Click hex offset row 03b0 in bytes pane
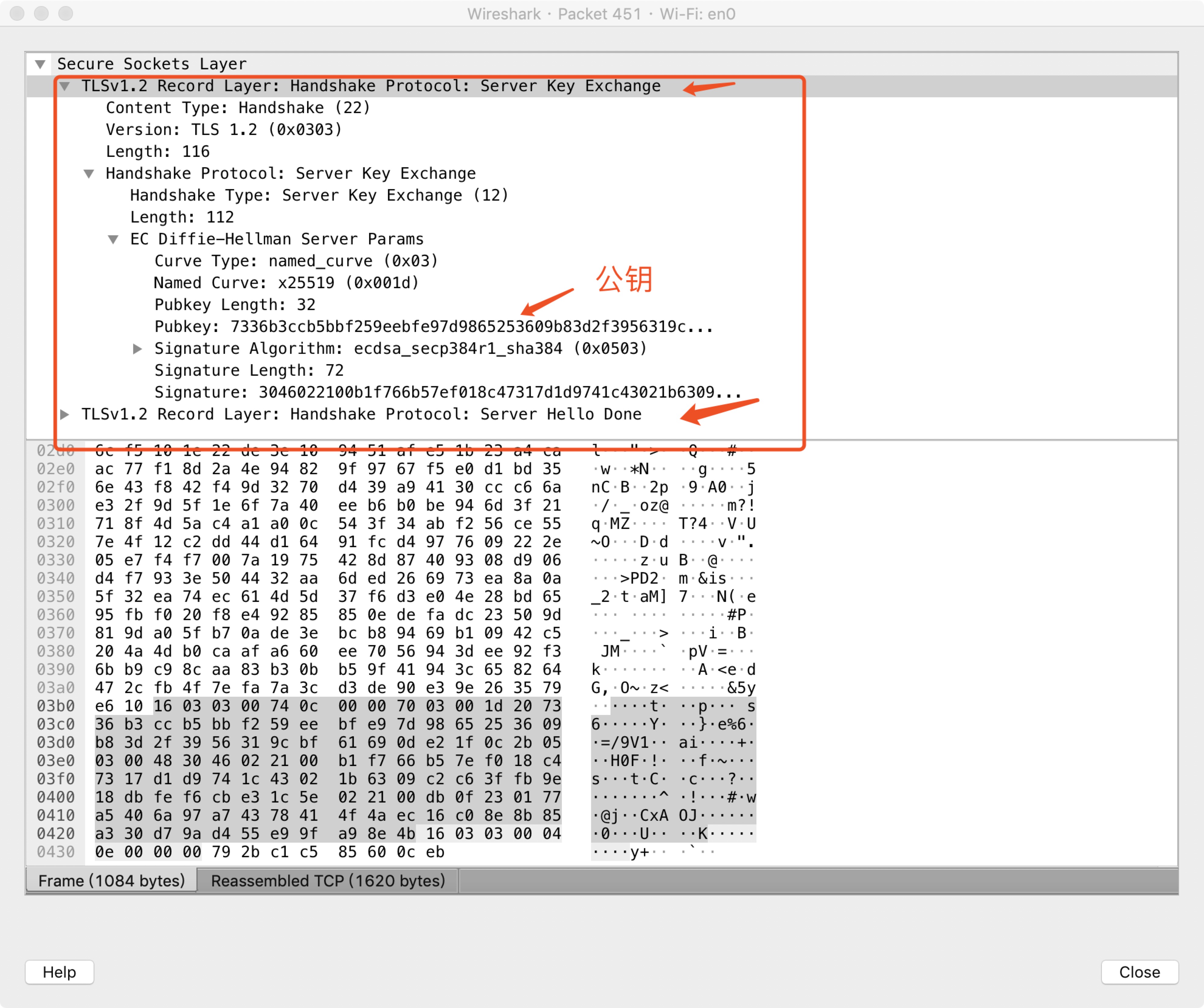This screenshot has height=1008, width=1204. point(56,706)
